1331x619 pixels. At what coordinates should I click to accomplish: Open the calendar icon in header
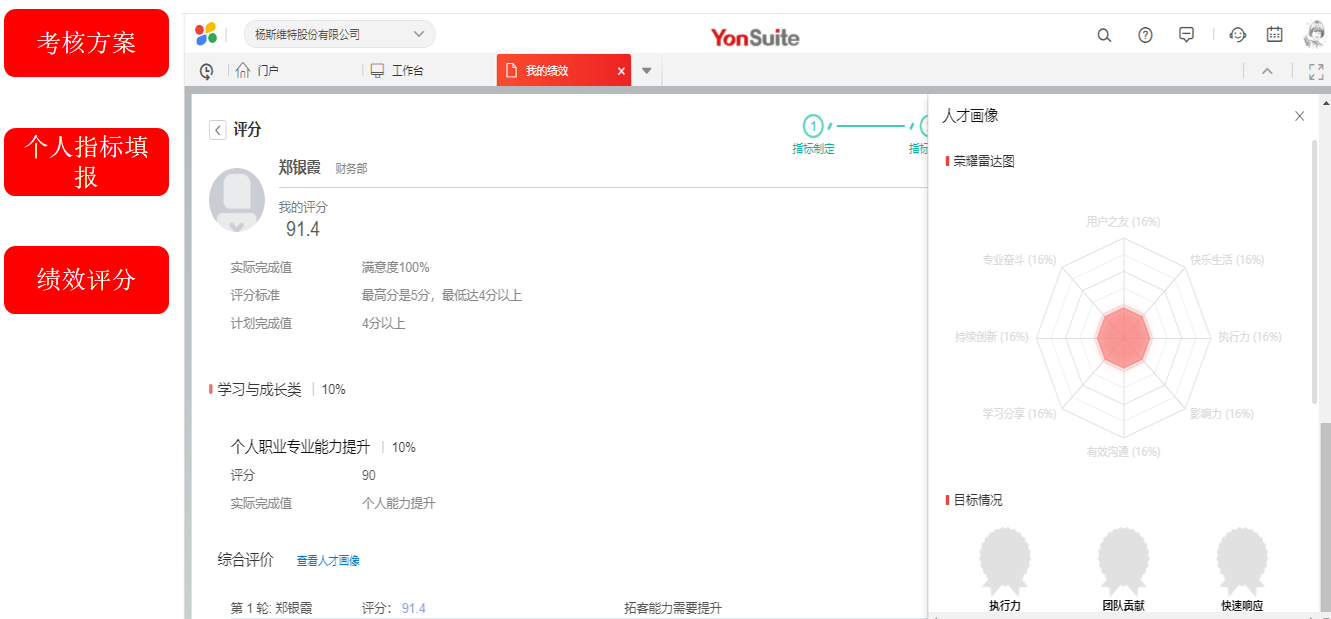click(1274, 35)
